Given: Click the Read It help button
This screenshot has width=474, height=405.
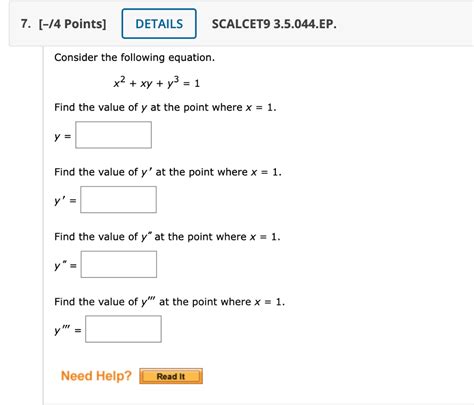Looking at the screenshot, I should [171, 376].
